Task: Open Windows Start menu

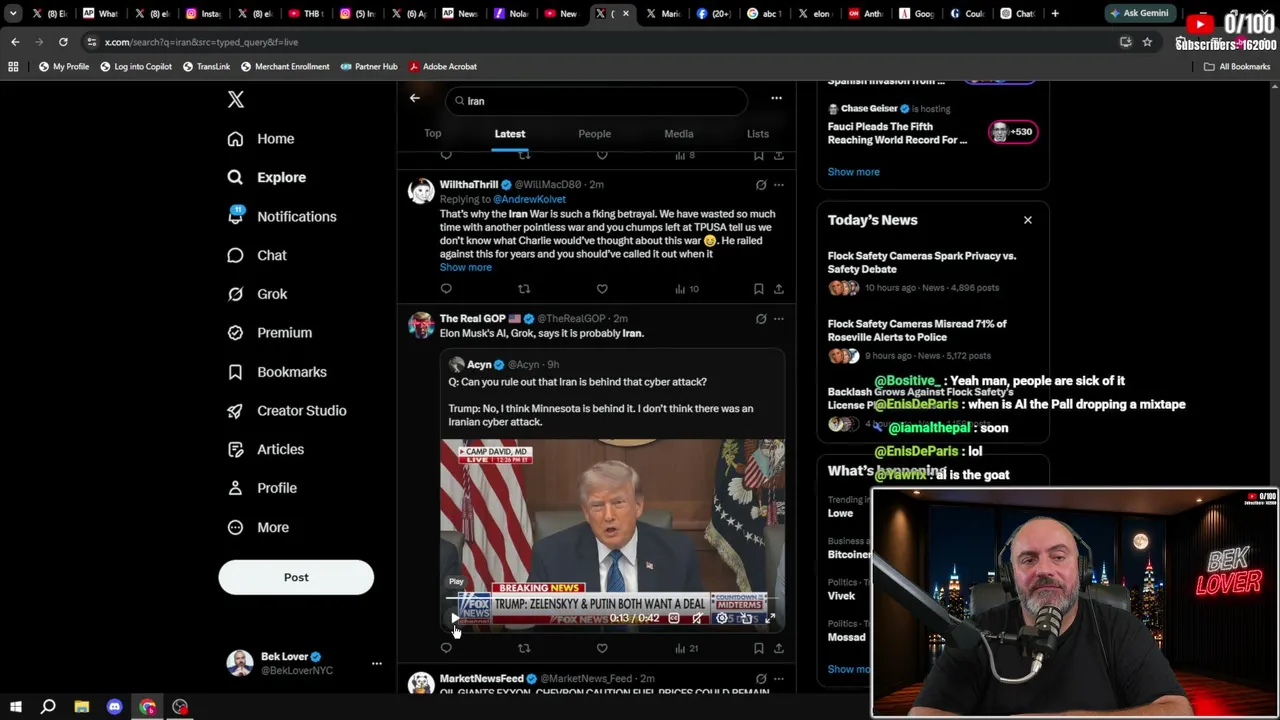Action: (x=15, y=707)
